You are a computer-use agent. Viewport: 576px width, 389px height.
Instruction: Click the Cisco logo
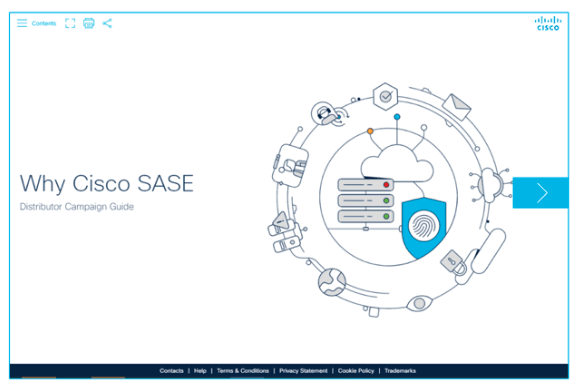[548, 24]
